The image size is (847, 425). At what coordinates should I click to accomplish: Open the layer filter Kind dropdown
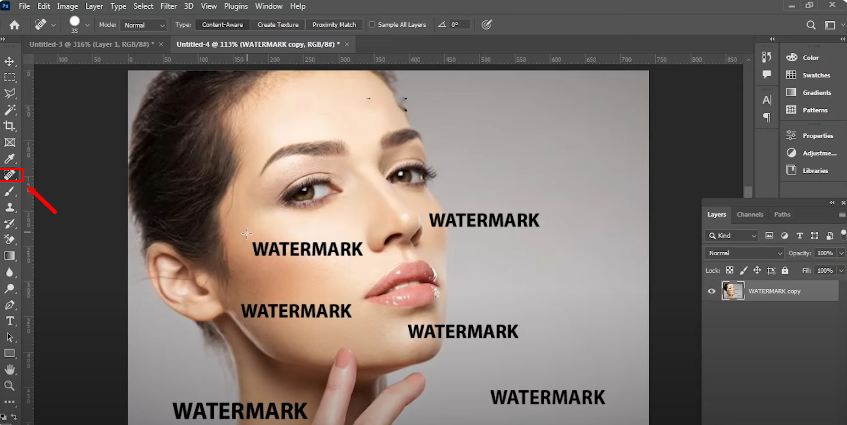(x=732, y=235)
